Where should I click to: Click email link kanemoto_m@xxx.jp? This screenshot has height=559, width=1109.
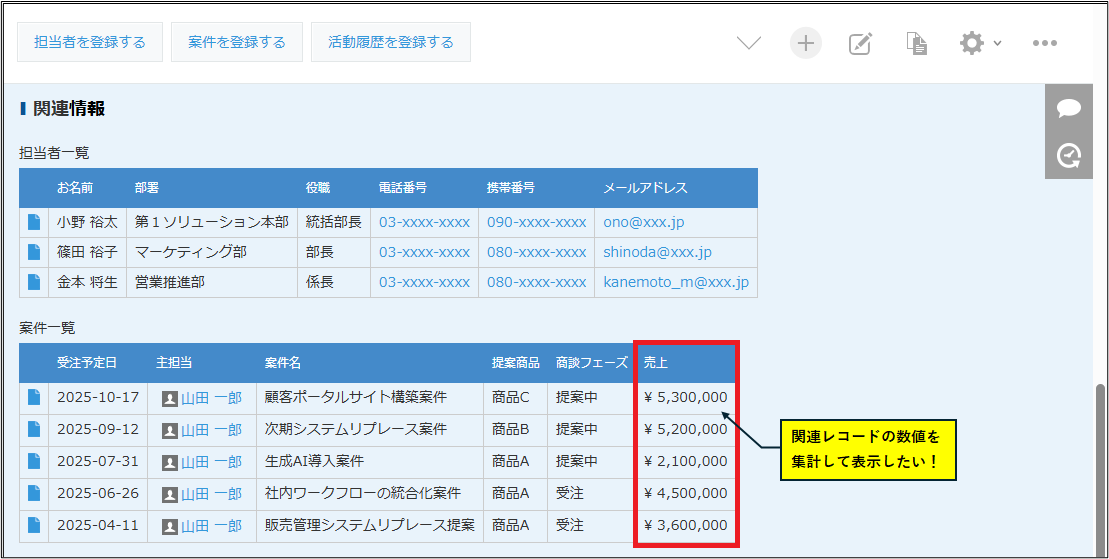pos(675,282)
